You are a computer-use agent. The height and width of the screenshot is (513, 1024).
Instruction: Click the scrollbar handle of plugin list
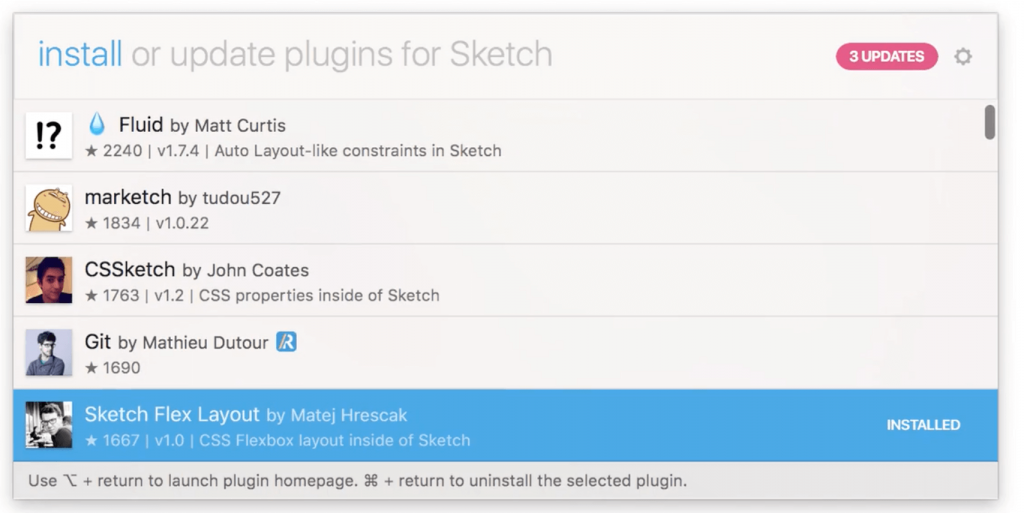[989, 122]
